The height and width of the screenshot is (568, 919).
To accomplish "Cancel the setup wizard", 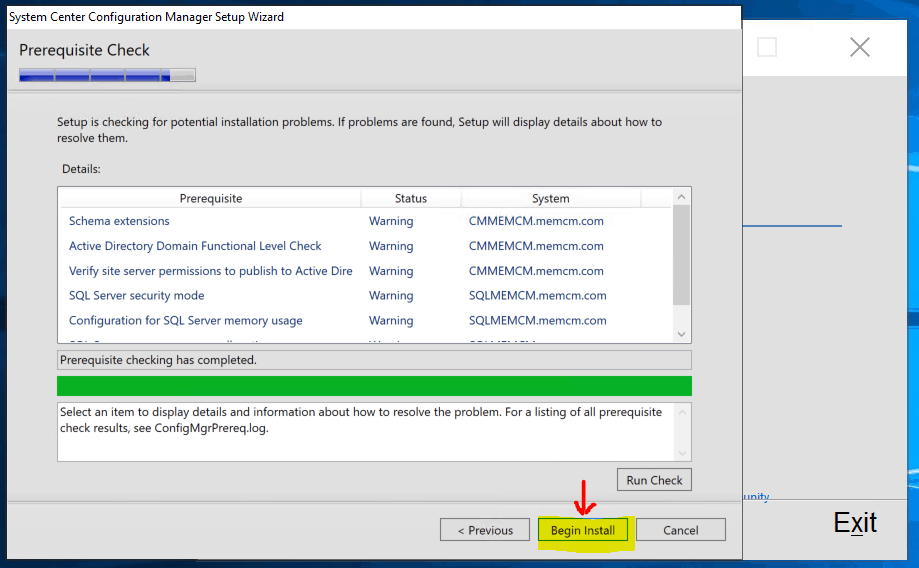I will tap(680, 530).
